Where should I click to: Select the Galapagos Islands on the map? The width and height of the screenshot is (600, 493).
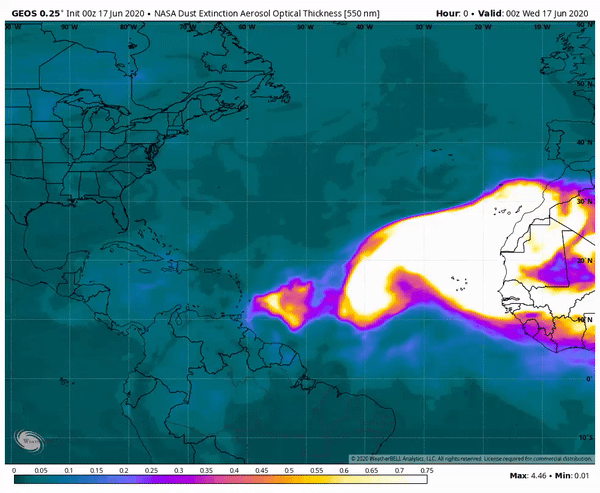(66, 381)
